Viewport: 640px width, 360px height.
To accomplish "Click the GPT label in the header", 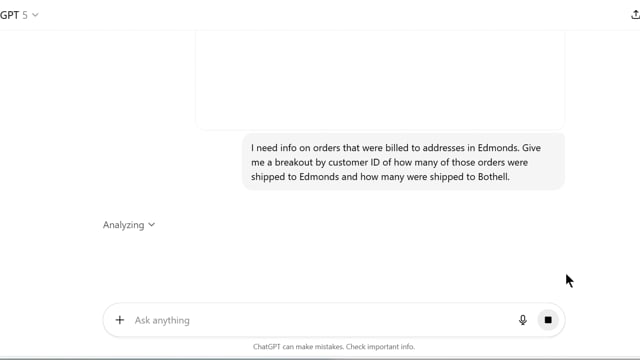I will tap(9, 15).
